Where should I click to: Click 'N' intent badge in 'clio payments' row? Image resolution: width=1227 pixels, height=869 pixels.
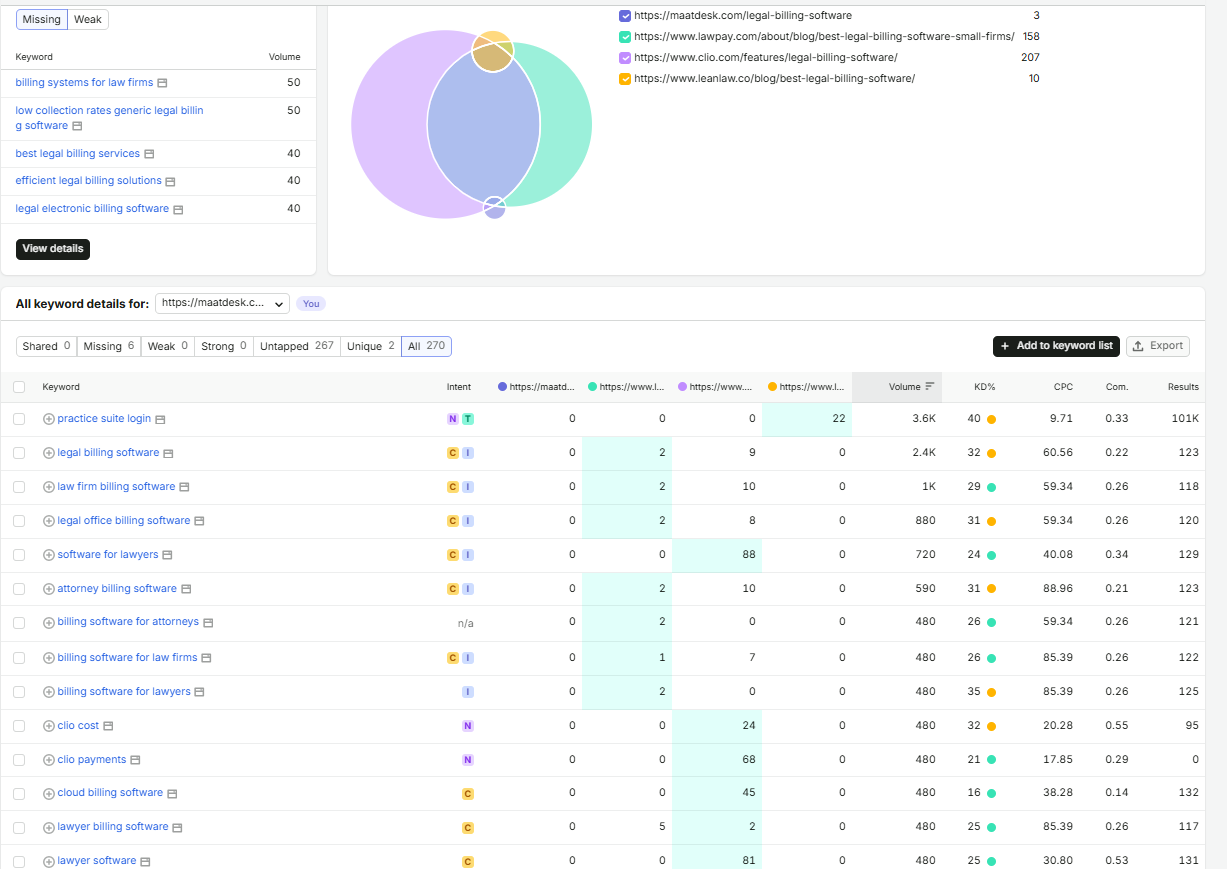tap(467, 760)
